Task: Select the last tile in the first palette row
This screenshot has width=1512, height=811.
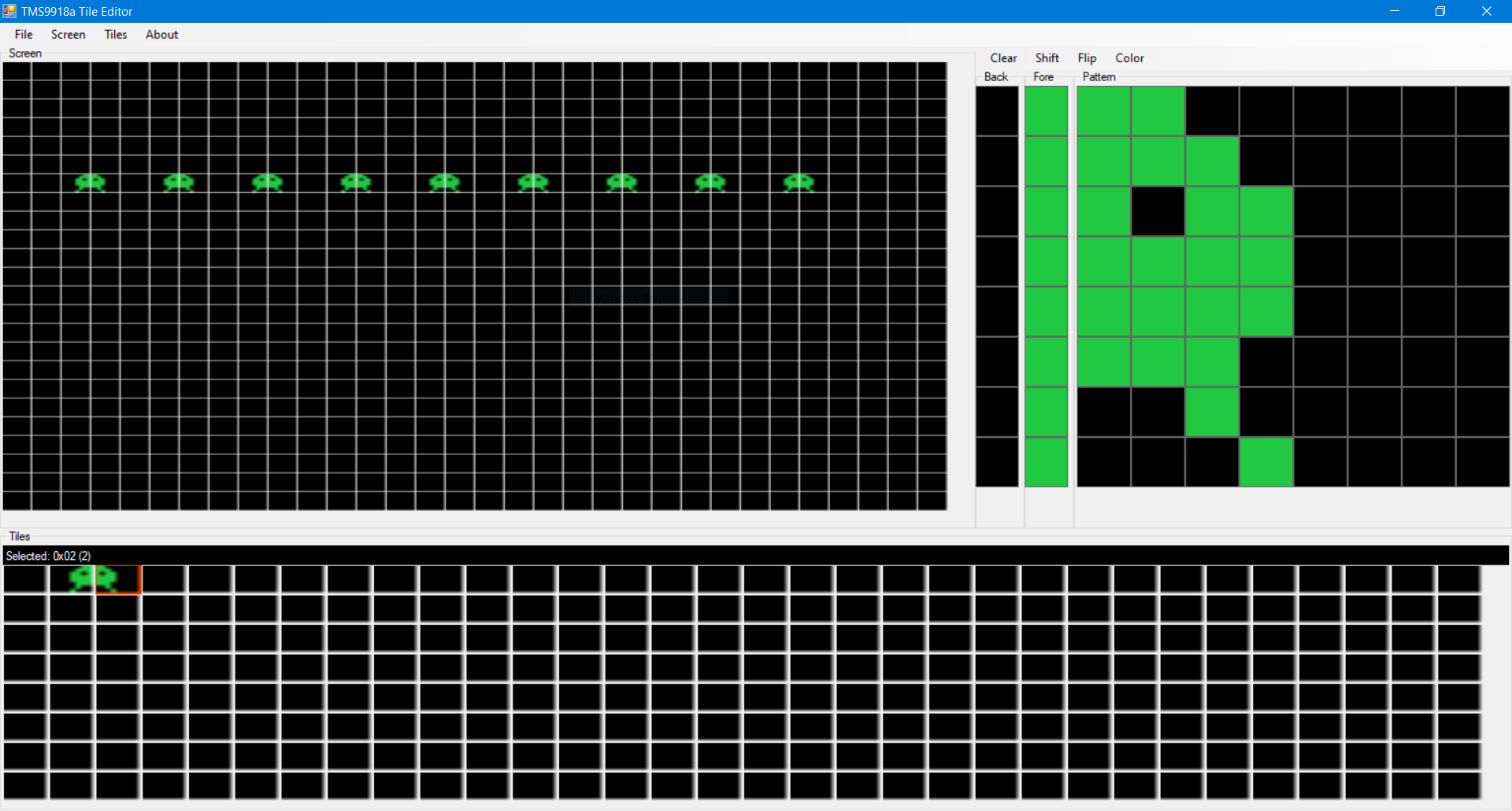Action: pos(1459,580)
